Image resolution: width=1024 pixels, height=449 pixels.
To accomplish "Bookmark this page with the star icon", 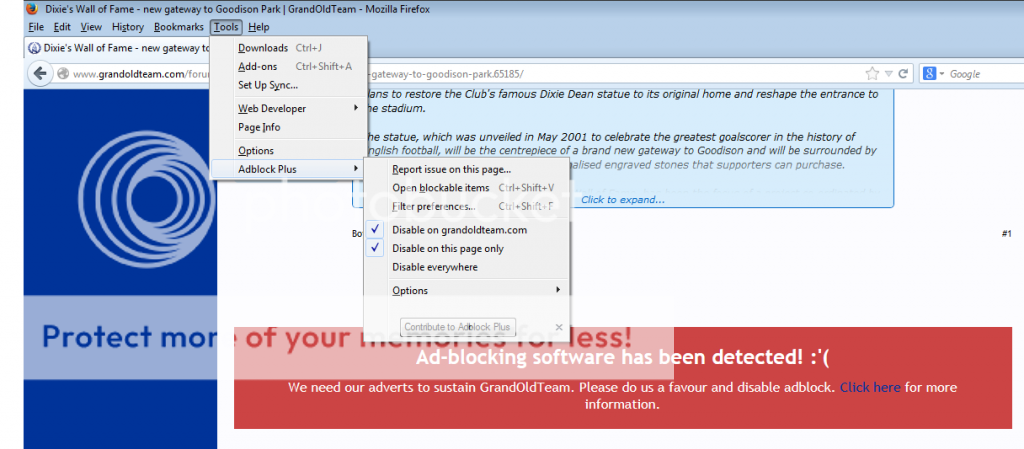I will (872, 74).
